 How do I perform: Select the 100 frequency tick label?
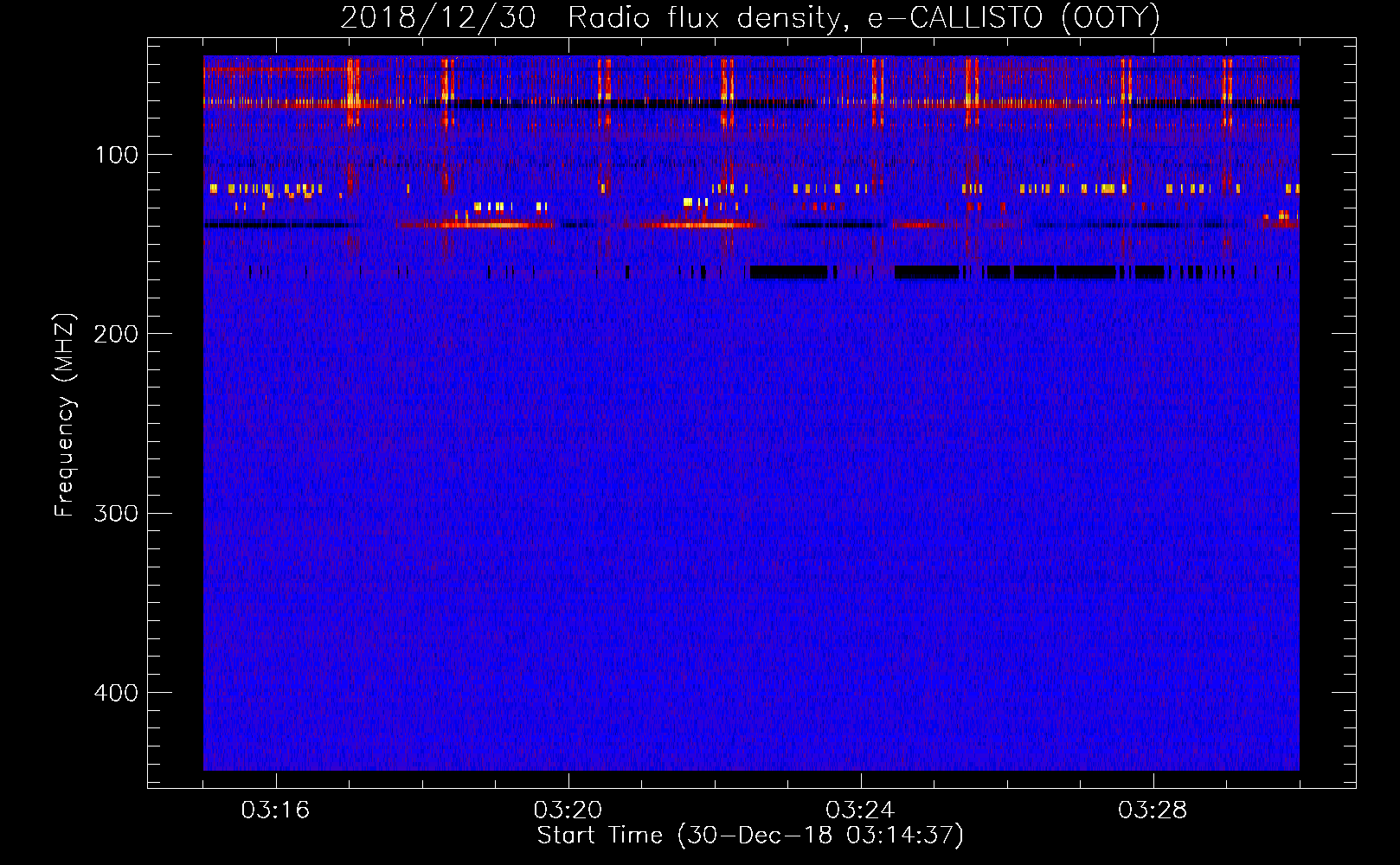(117, 156)
